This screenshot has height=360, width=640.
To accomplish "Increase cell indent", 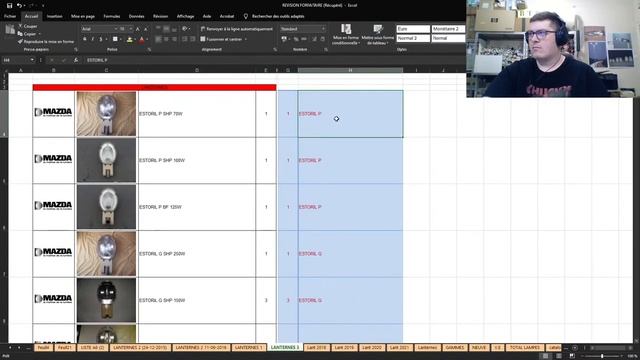I will [193, 39].
